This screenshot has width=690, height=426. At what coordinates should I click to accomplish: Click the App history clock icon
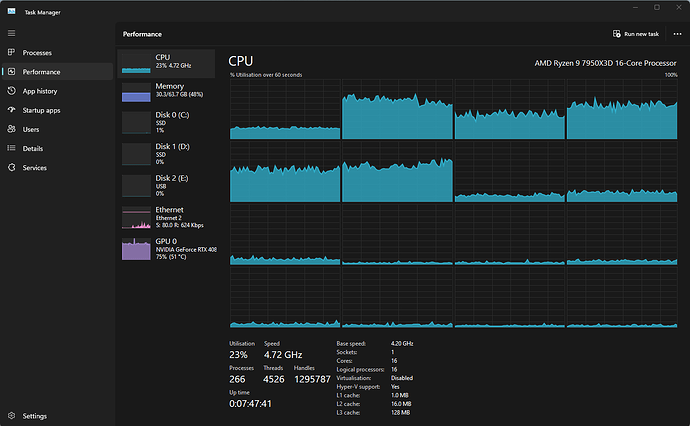[11, 91]
